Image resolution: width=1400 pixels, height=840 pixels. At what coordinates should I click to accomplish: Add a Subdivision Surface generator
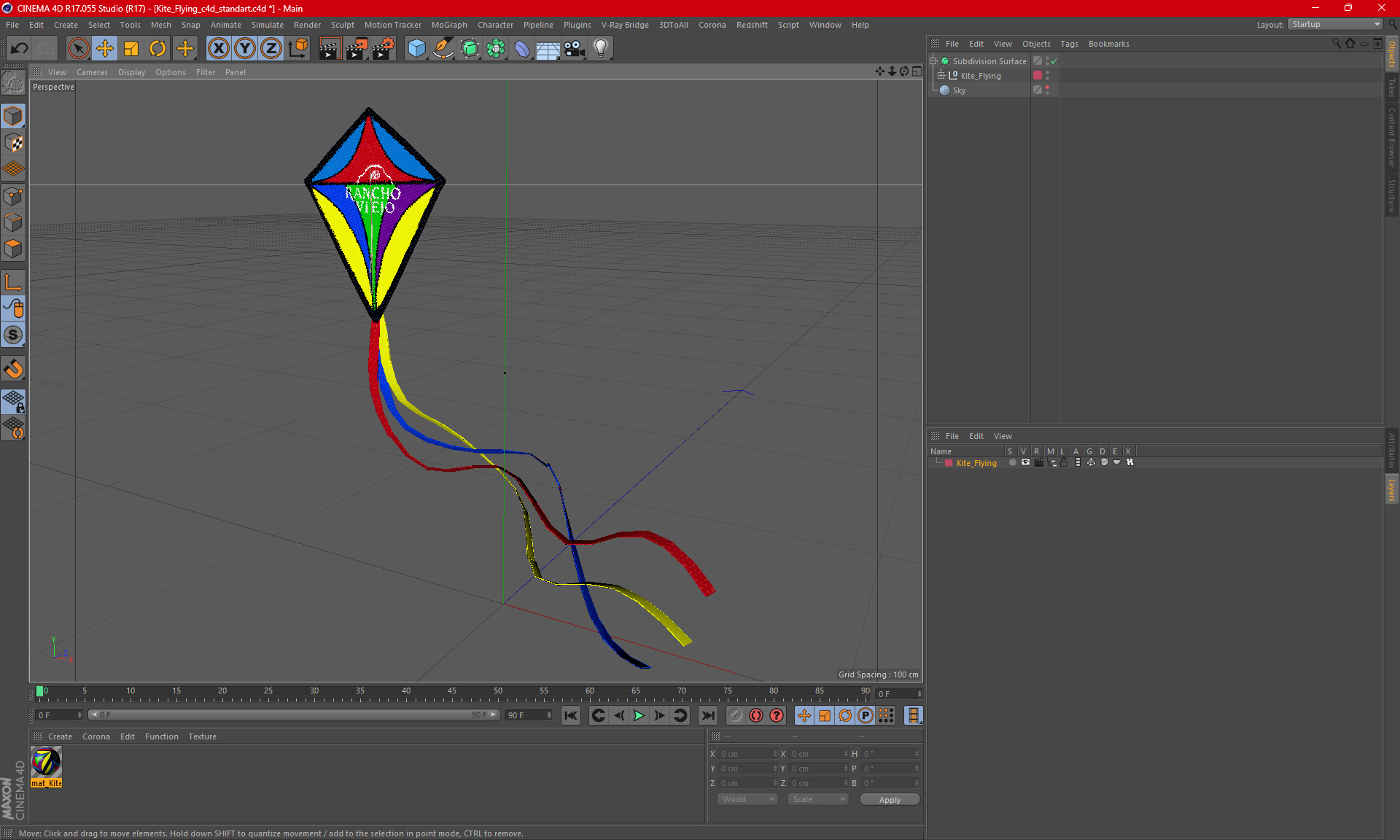(x=470, y=49)
